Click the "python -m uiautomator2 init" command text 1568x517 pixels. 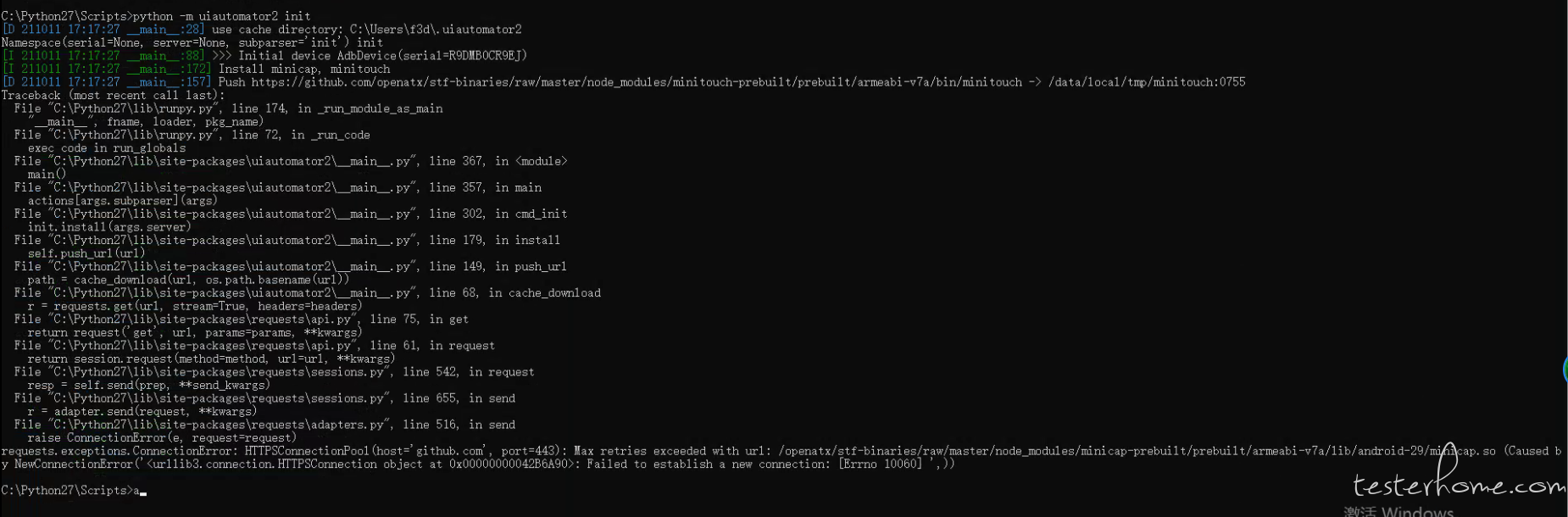click(221, 16)
